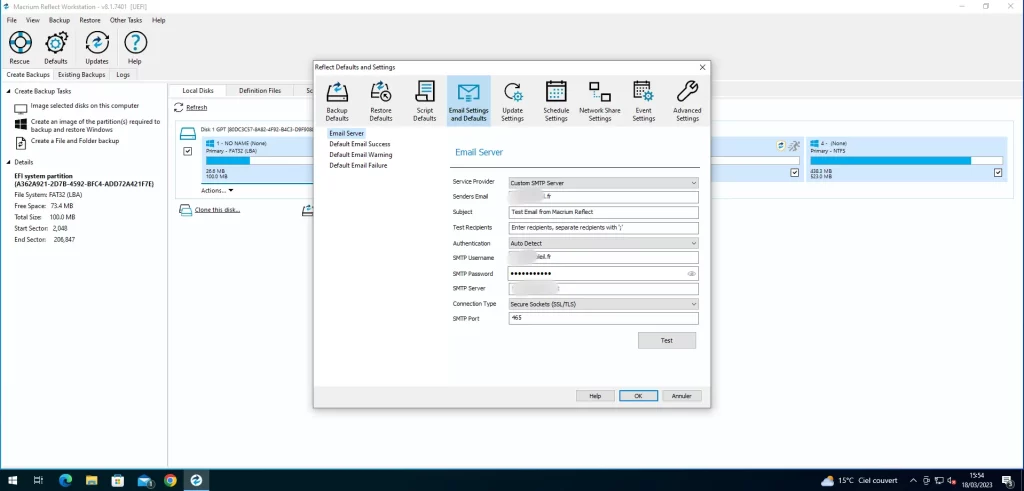Click the File and Folder backup document icon
1024x491 pixels.
point(21,142)
